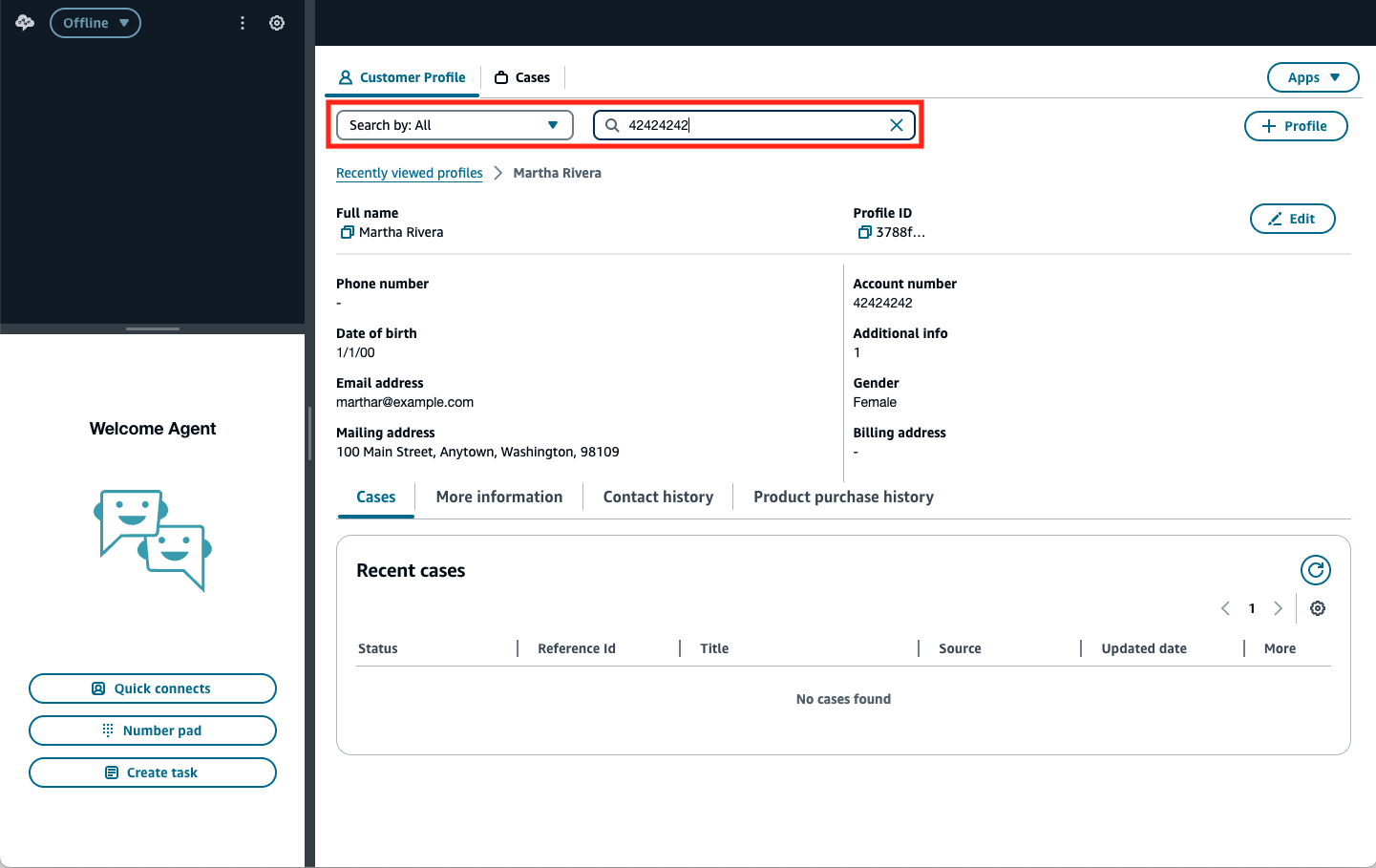Switch to the Product purchase history tab
Screen dimensions: 1376x868
pyautogui.click(x=843, y=497)
